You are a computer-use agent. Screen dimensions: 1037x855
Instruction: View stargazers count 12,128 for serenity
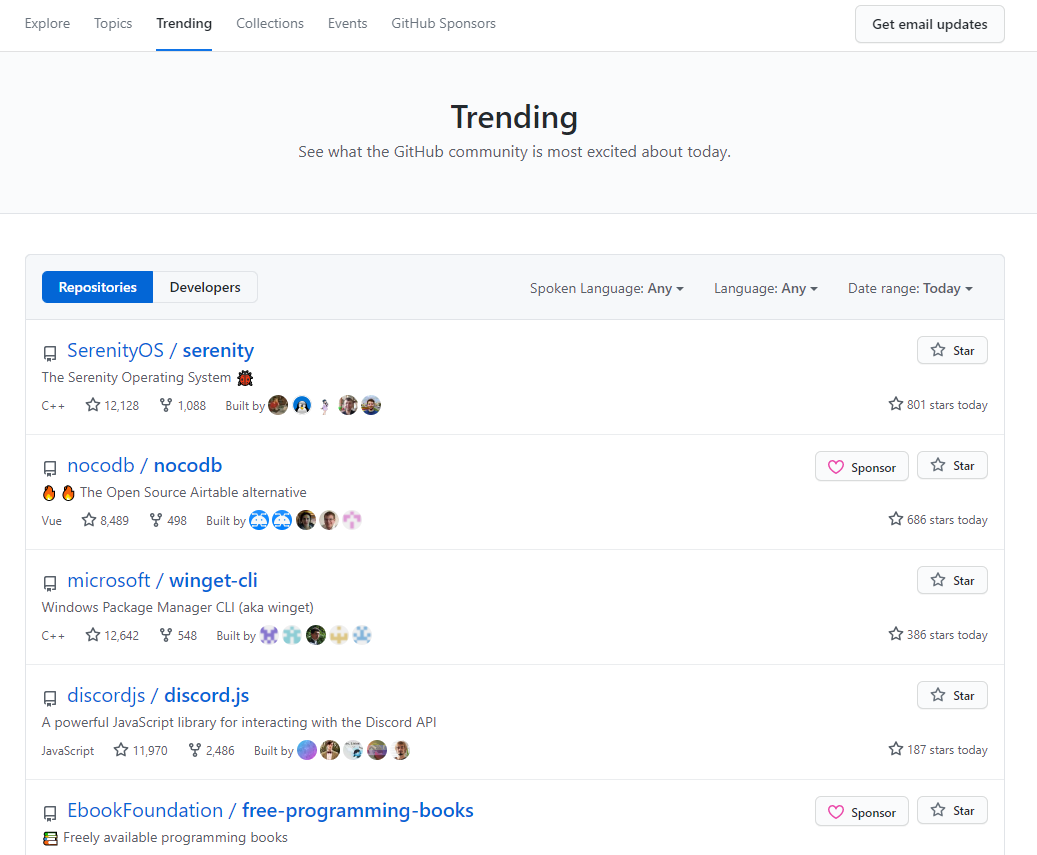112,405
